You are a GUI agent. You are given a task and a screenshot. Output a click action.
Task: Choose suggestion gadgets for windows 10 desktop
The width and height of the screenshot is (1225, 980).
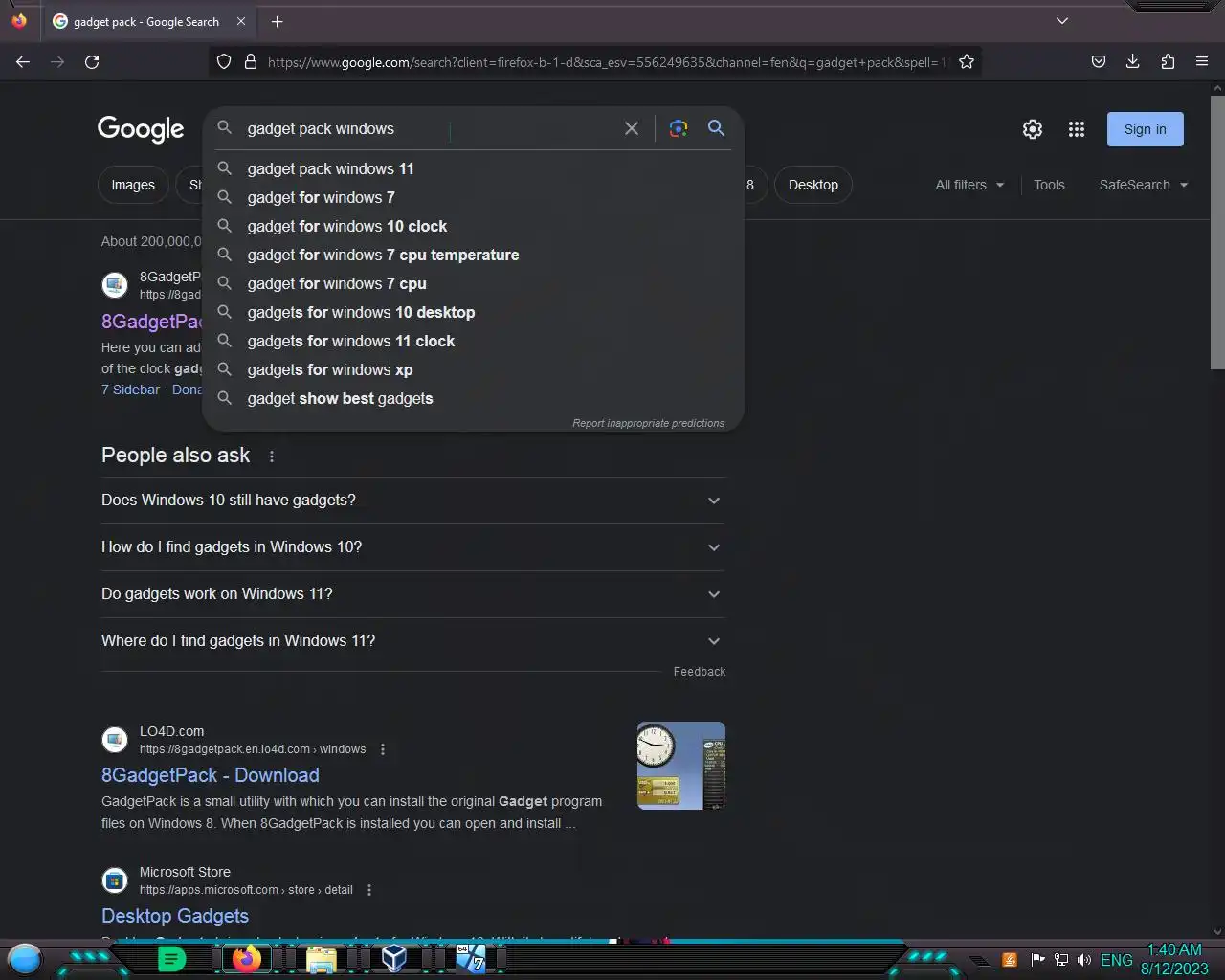point(473,312)
